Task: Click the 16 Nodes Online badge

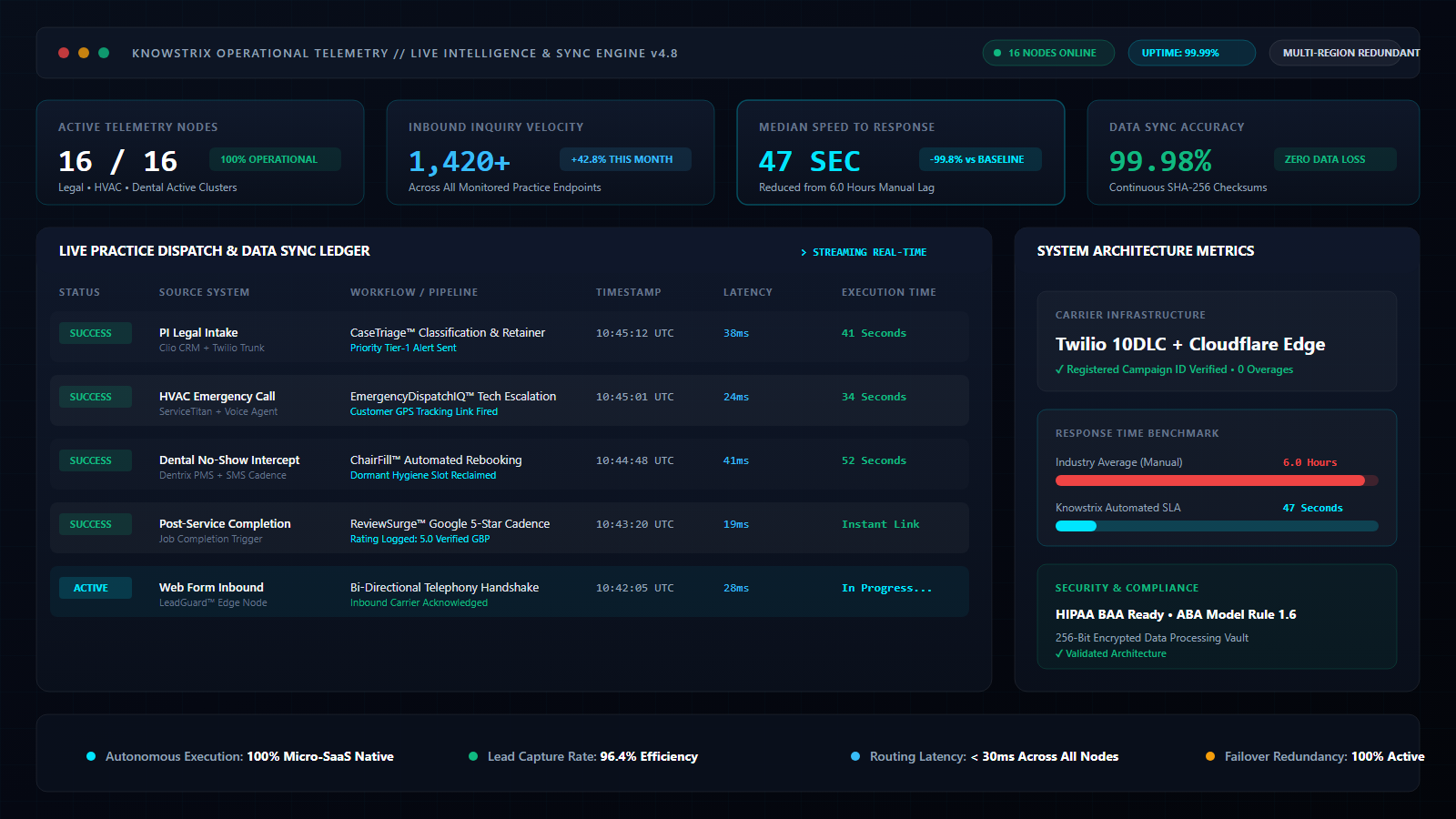Action: click(1048, 53)
